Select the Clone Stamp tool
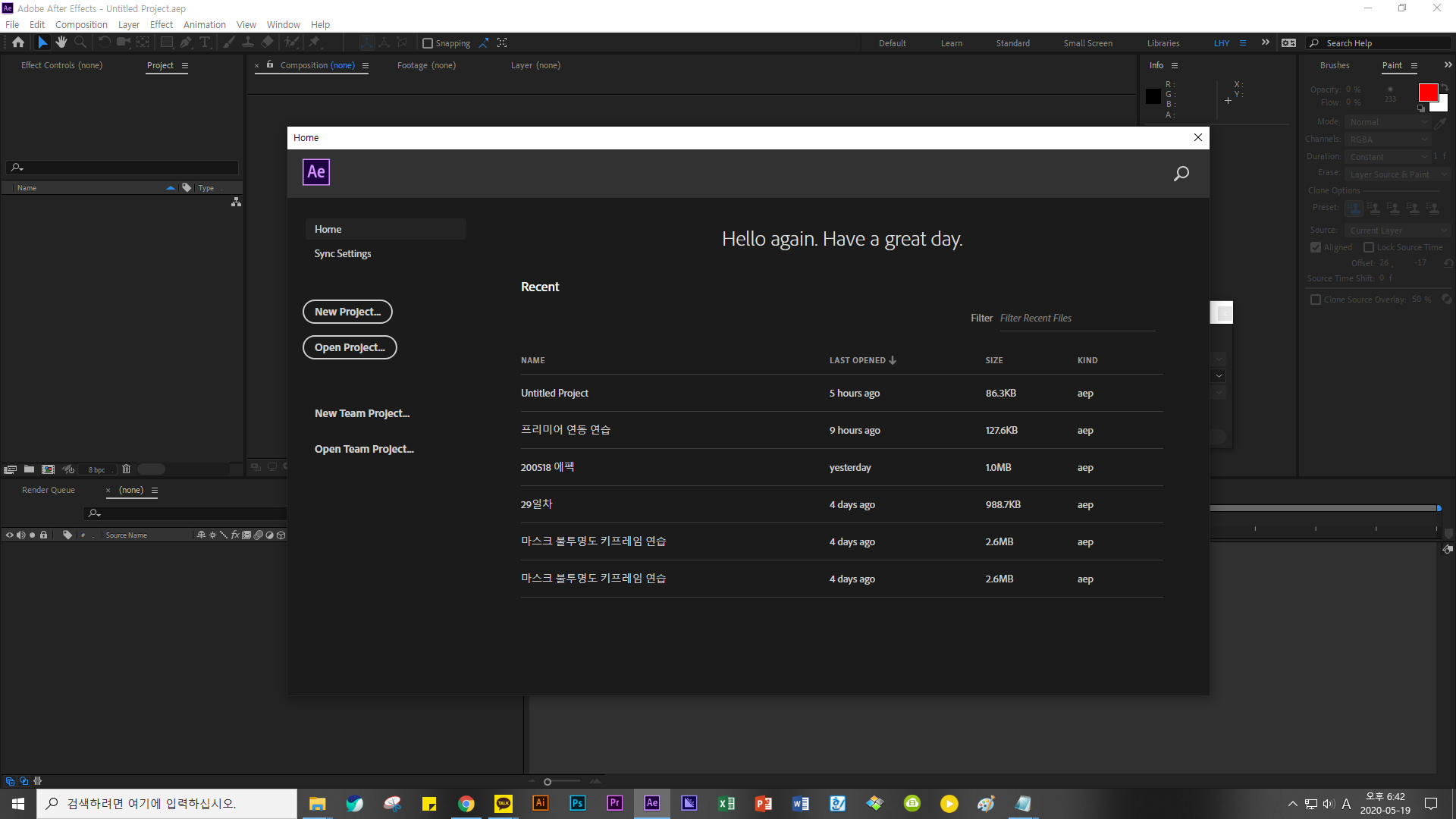 coord(248,42)
